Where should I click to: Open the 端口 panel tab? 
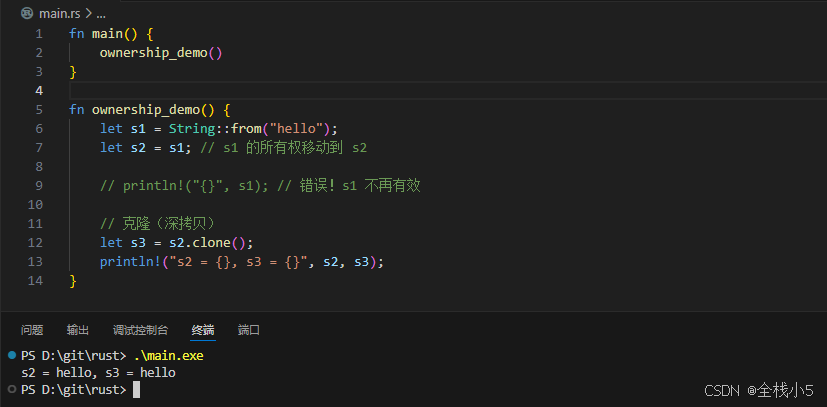[x=249, y=331]
